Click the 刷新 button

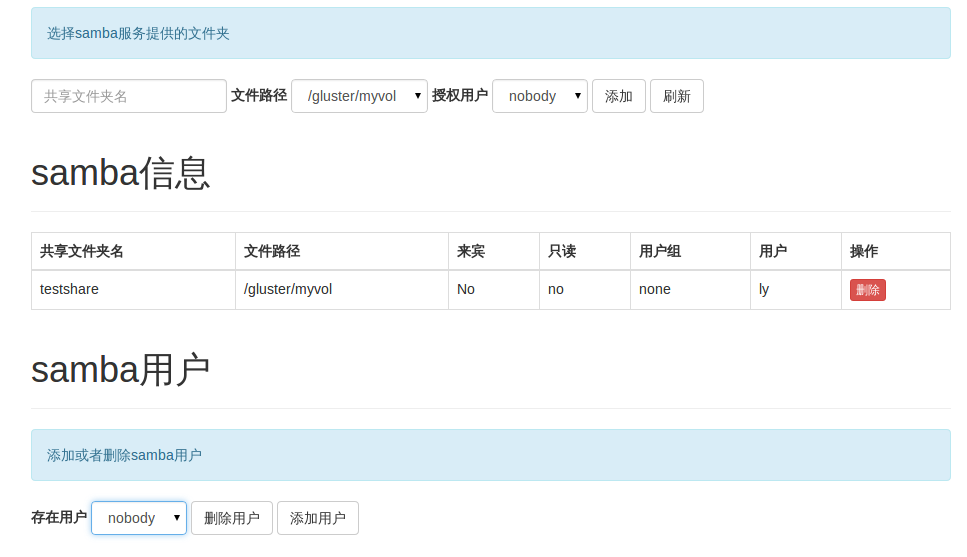[x=677, y=96]
